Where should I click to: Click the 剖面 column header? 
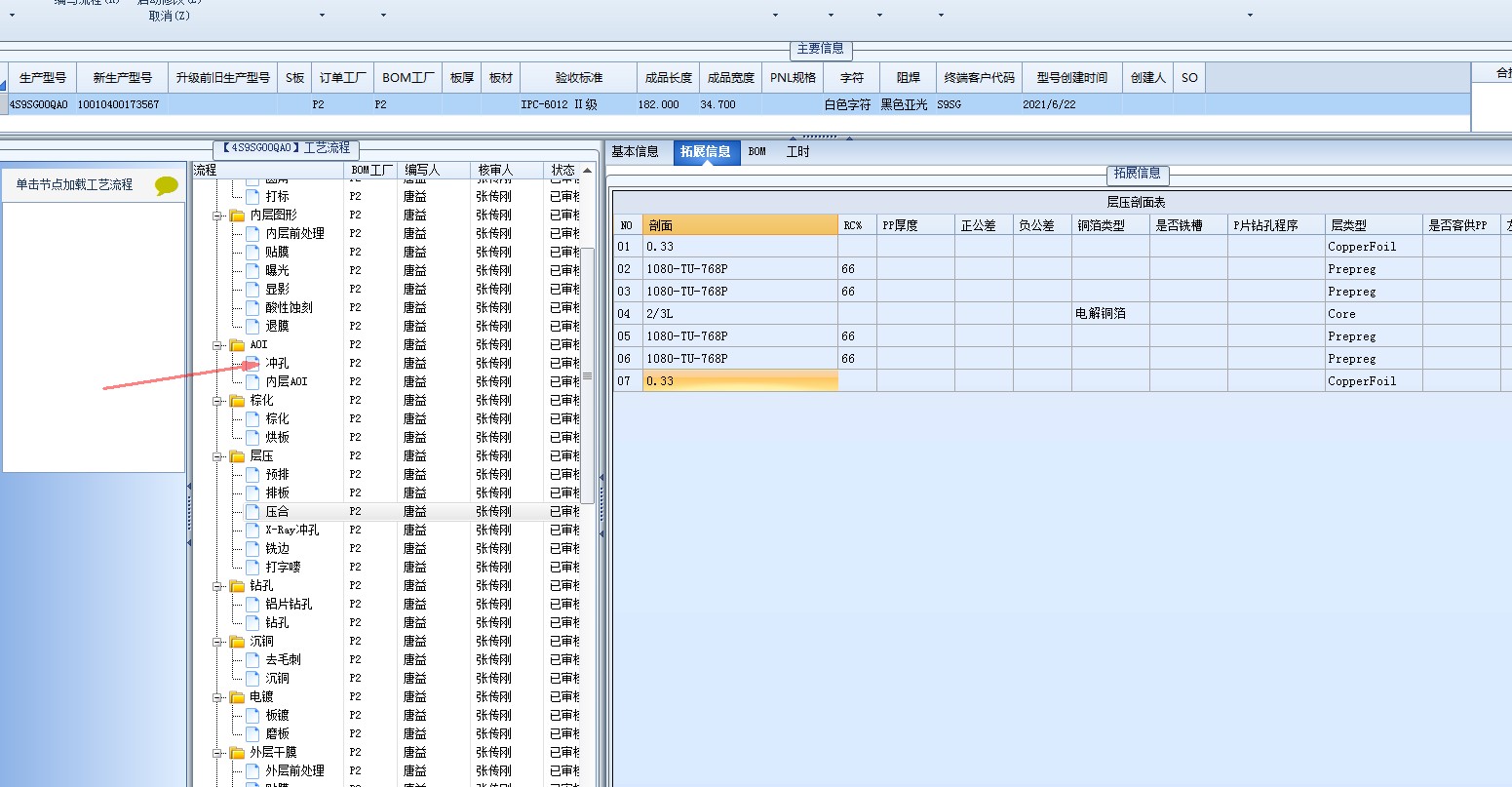click(741, 225)
